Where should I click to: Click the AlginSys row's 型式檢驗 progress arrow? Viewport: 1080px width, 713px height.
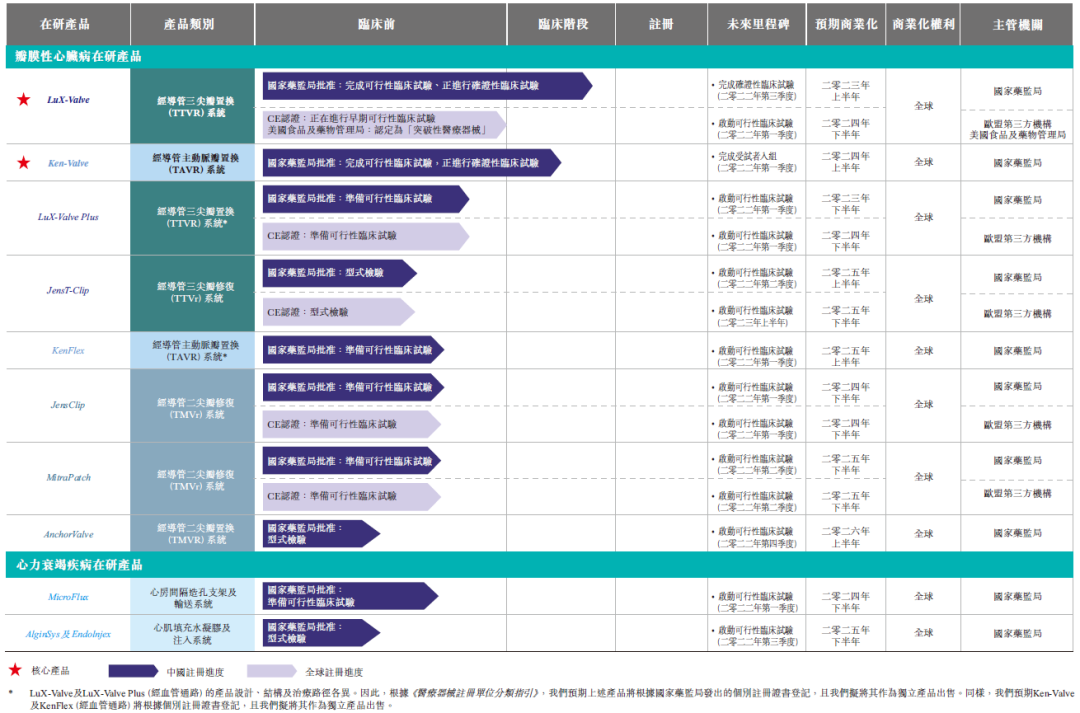(x=321, y=633)
